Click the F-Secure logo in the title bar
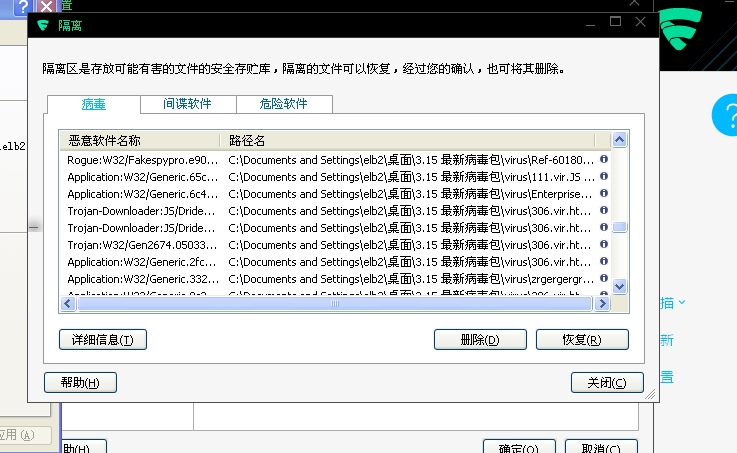 42,25
